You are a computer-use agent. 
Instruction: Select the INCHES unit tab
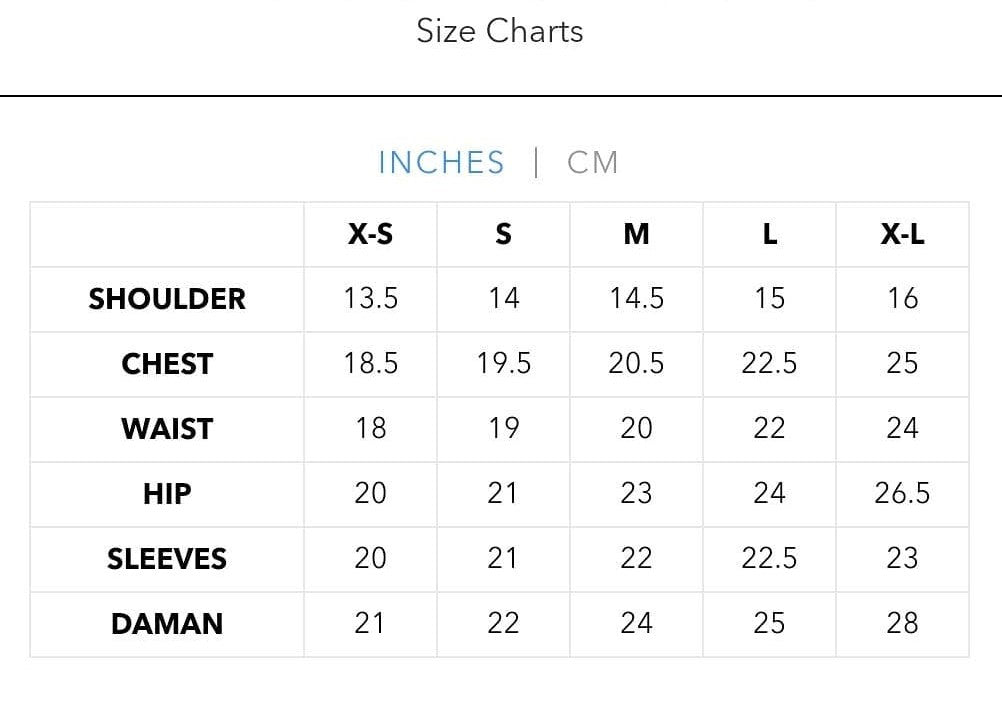pos(441,162)
